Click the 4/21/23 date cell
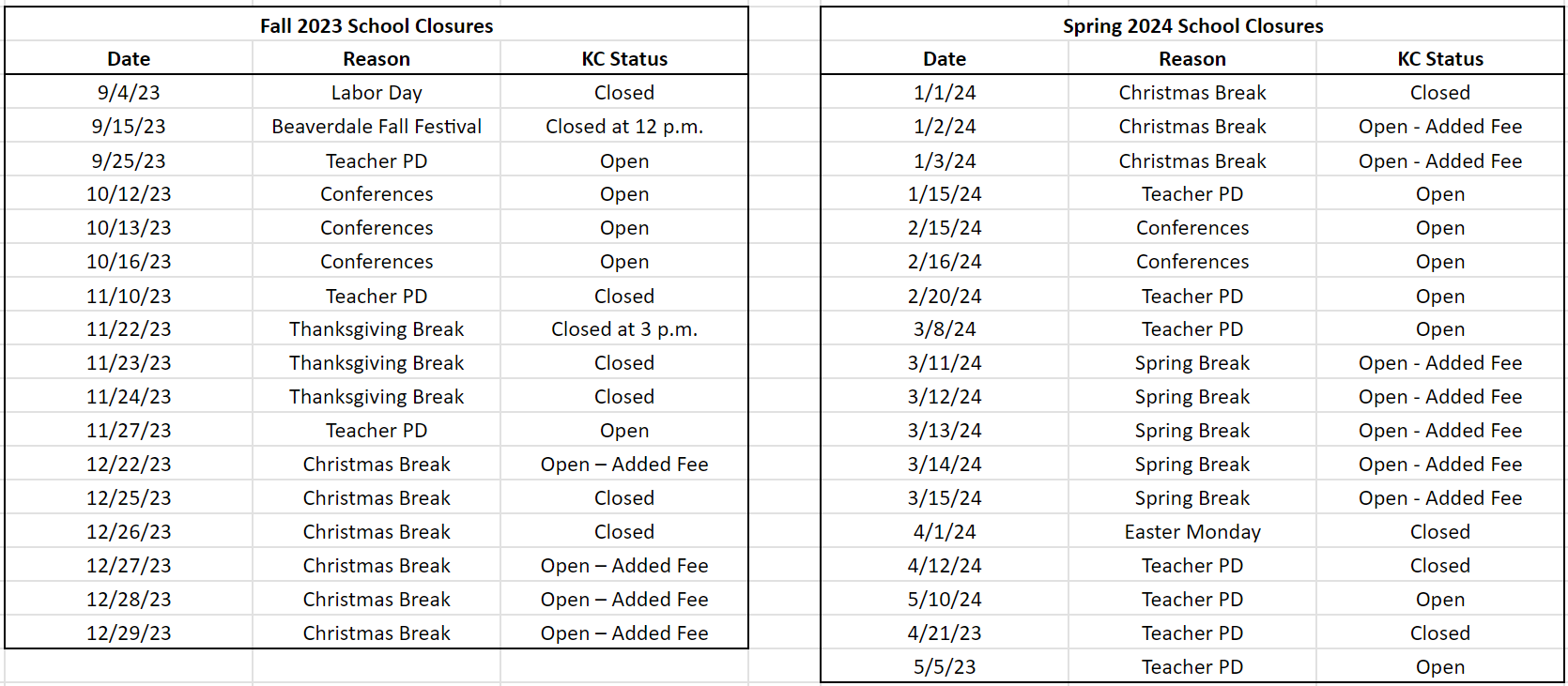Screen dimensions: 1568x686 click(x=945, y=633)
